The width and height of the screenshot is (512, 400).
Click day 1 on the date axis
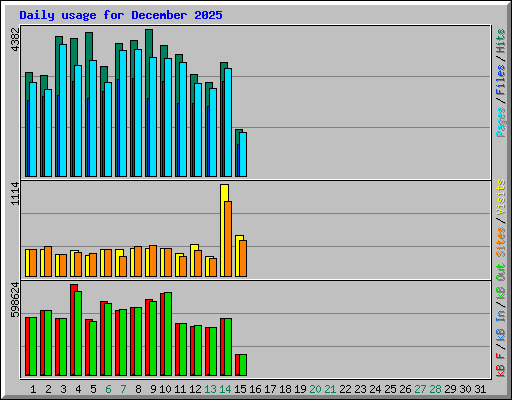[33, 389]
